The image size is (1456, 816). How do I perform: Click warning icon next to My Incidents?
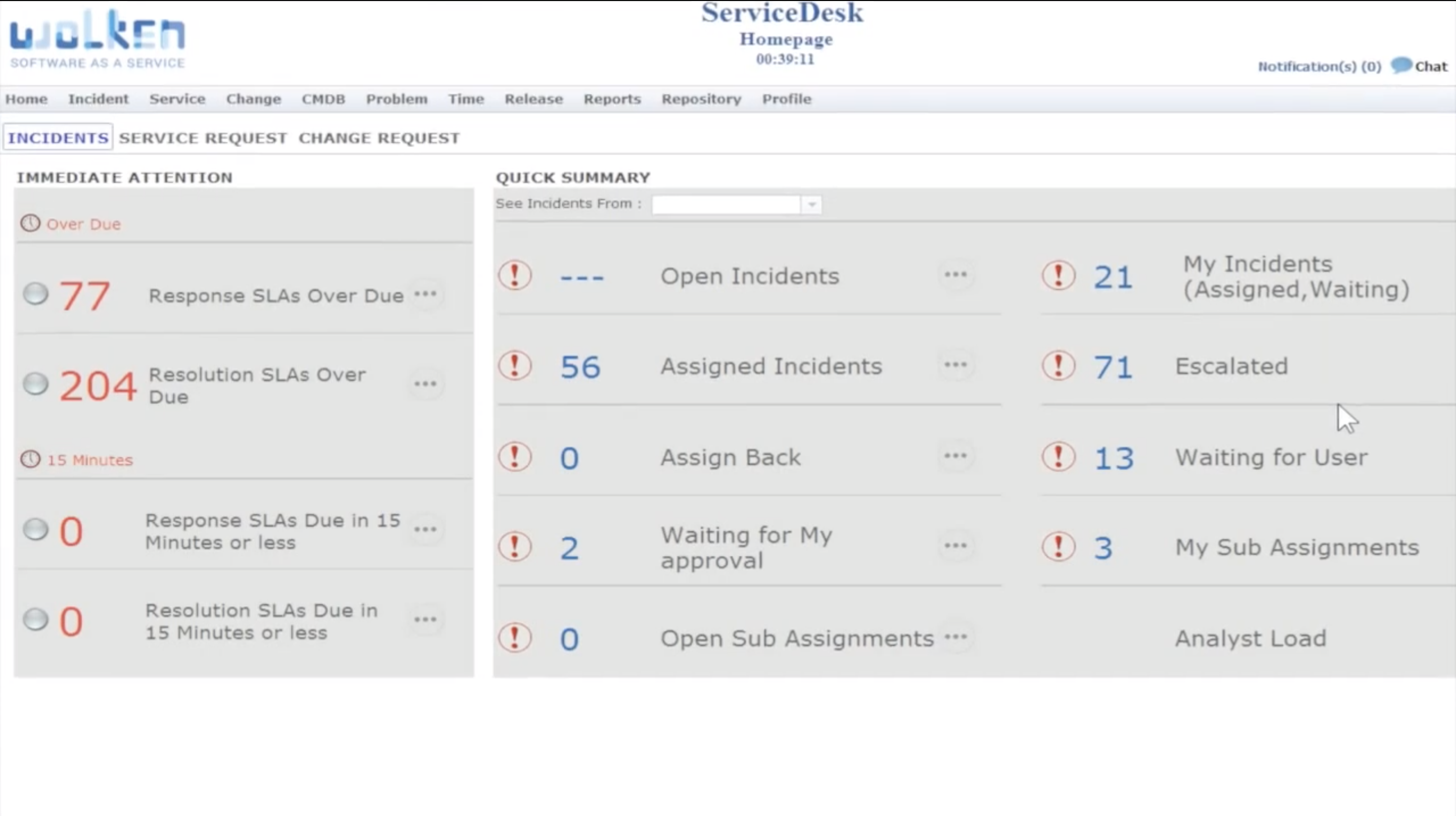coord(1057,276)
